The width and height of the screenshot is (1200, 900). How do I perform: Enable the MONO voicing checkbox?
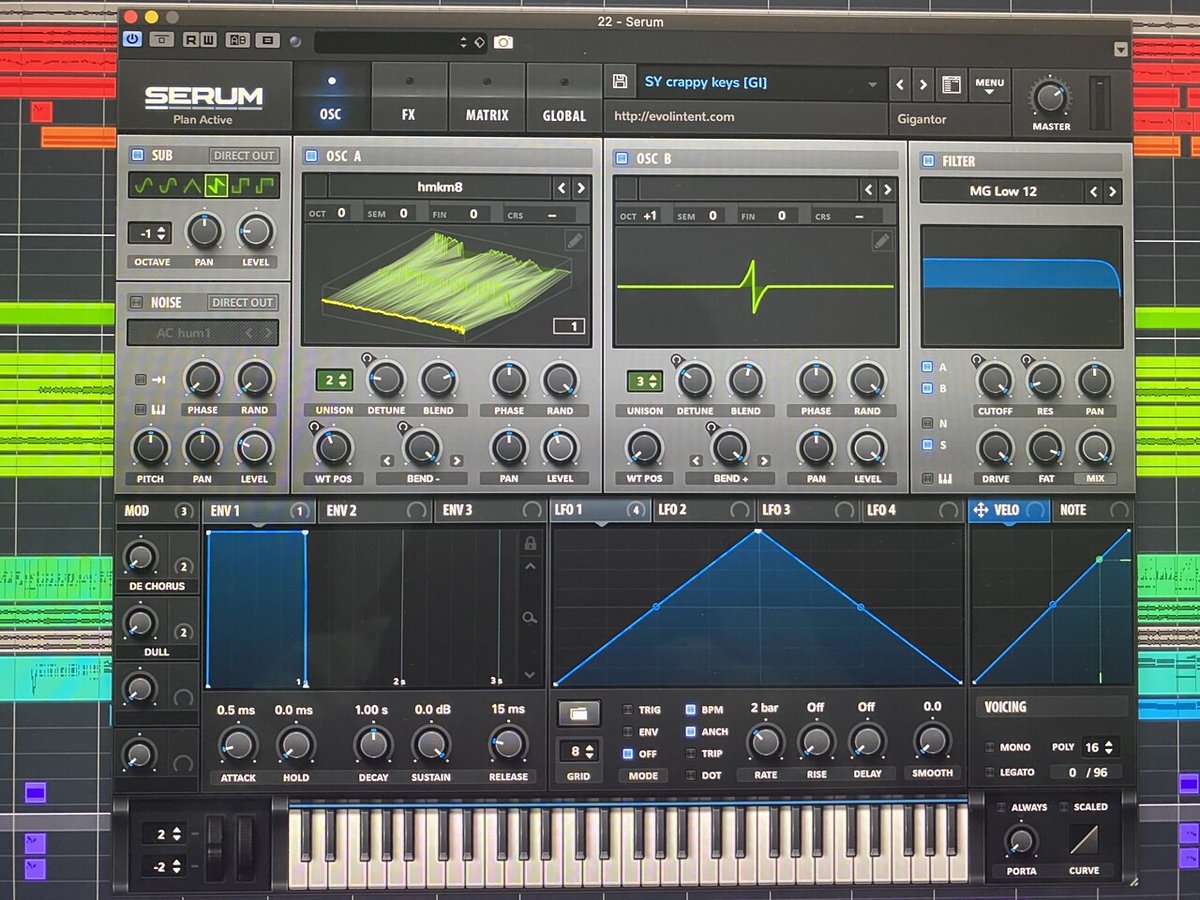990,747
